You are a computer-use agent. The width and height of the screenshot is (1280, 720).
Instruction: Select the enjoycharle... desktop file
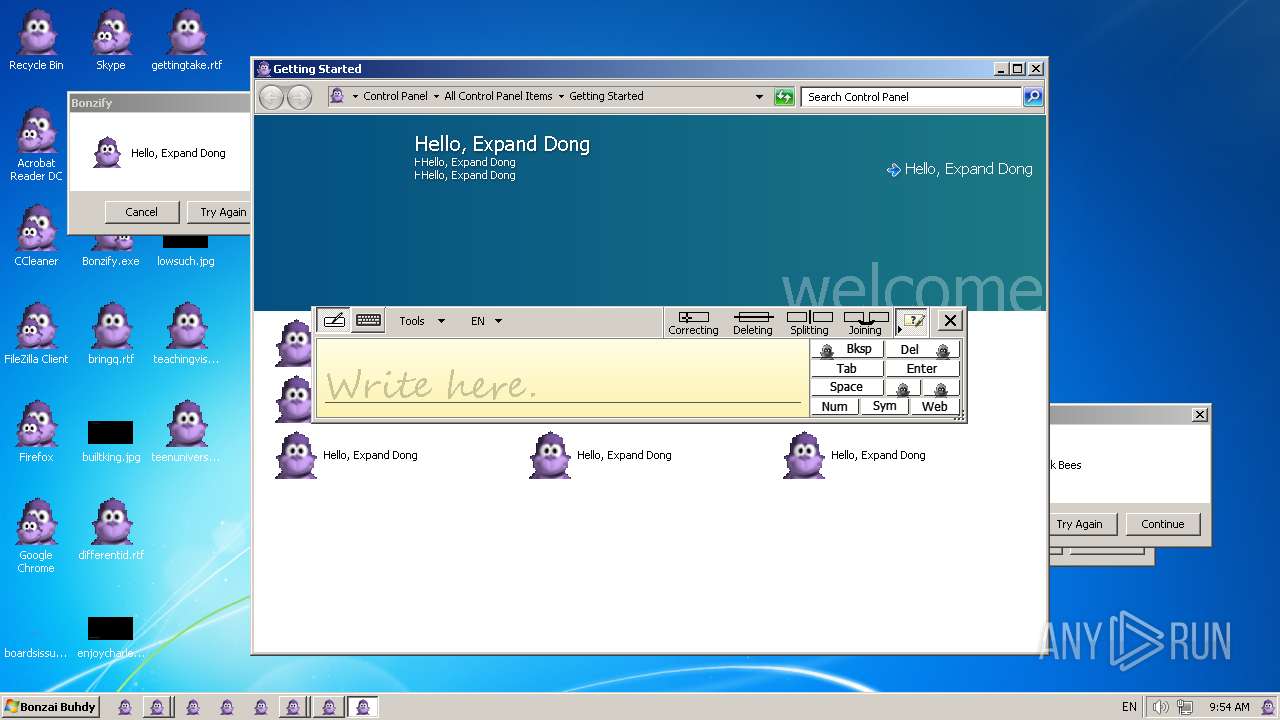pyautogui.click(x=111, y=638)
